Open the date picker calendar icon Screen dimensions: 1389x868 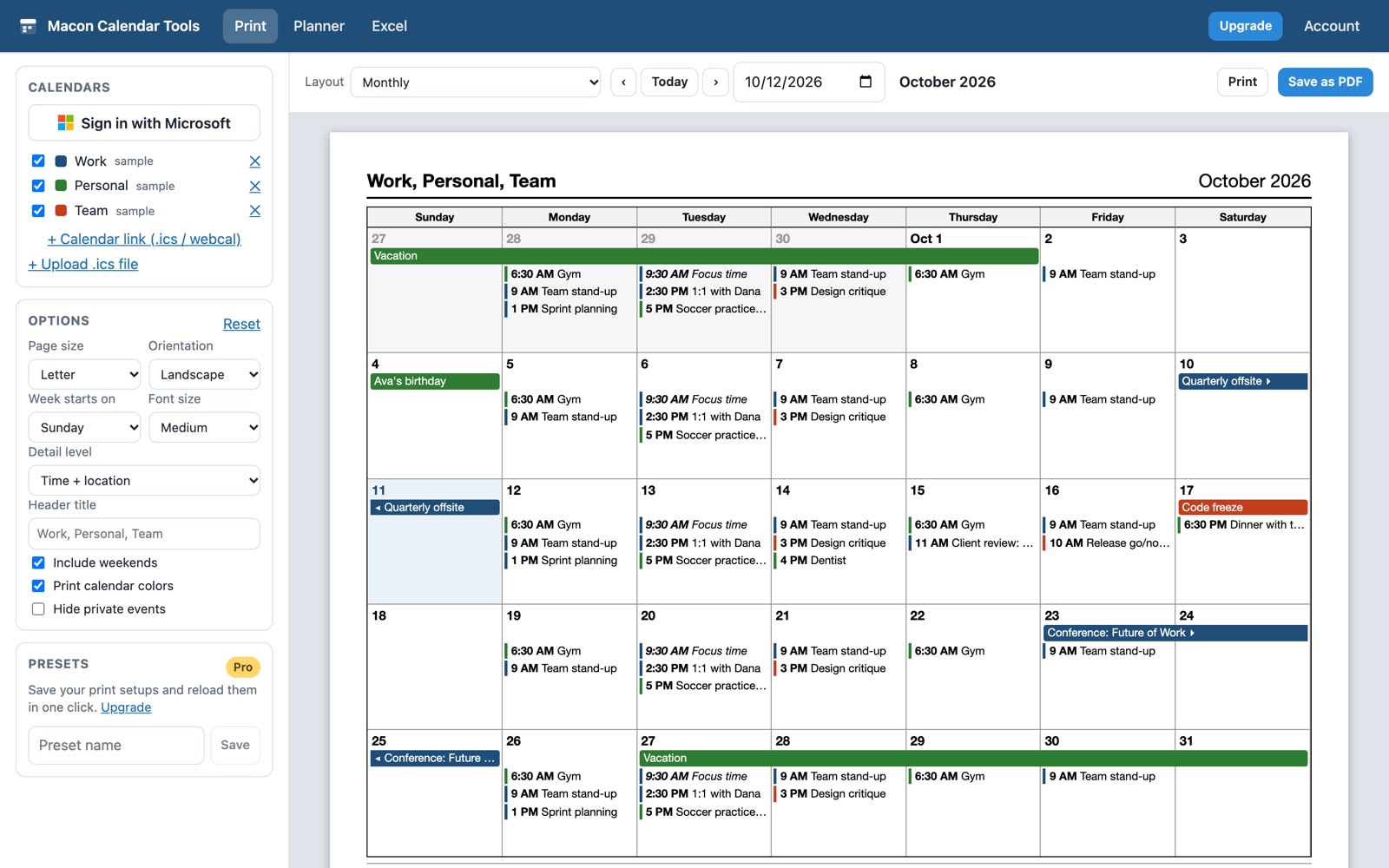pyautogui.click(x=866, y=82)
